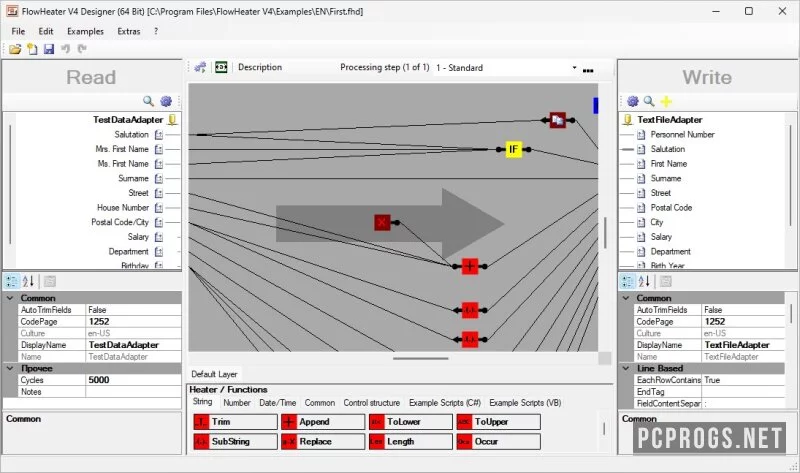Viewport: 800px width, 473px height.
Task: Click designer toolbar icon left of Description
Action: point(201,67)
